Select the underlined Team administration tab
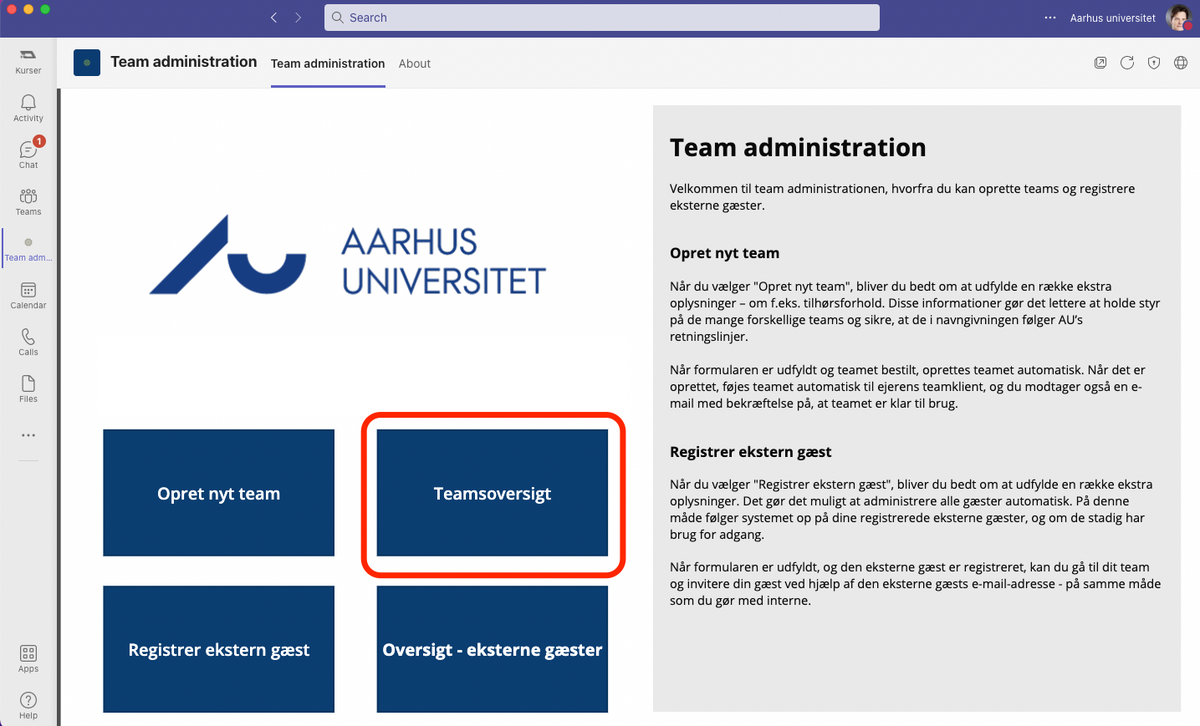Image resolution: width=1200 pixels, height=726 pixels. [328, 63]
